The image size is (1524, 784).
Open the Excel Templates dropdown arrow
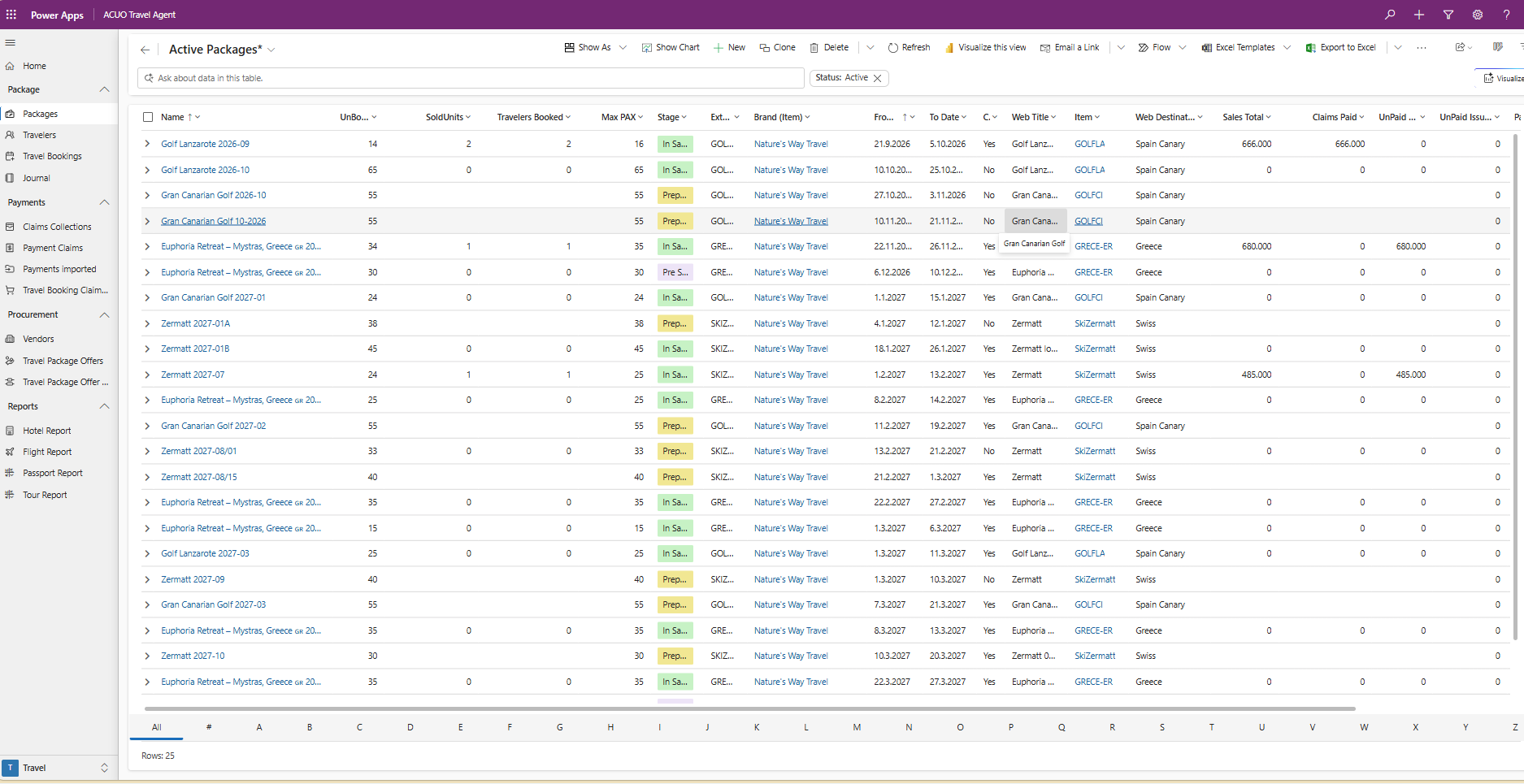[x=1287, y=48]
